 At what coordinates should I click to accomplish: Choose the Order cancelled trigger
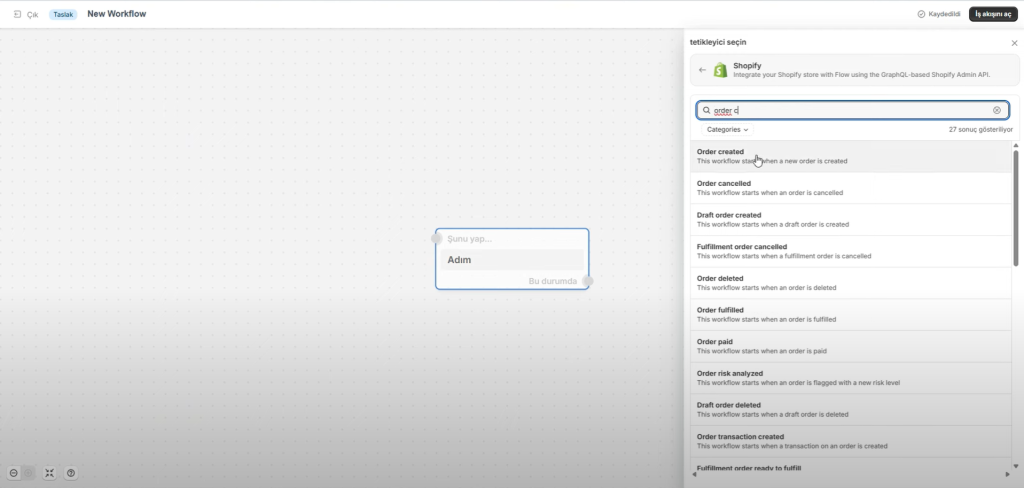723,184
